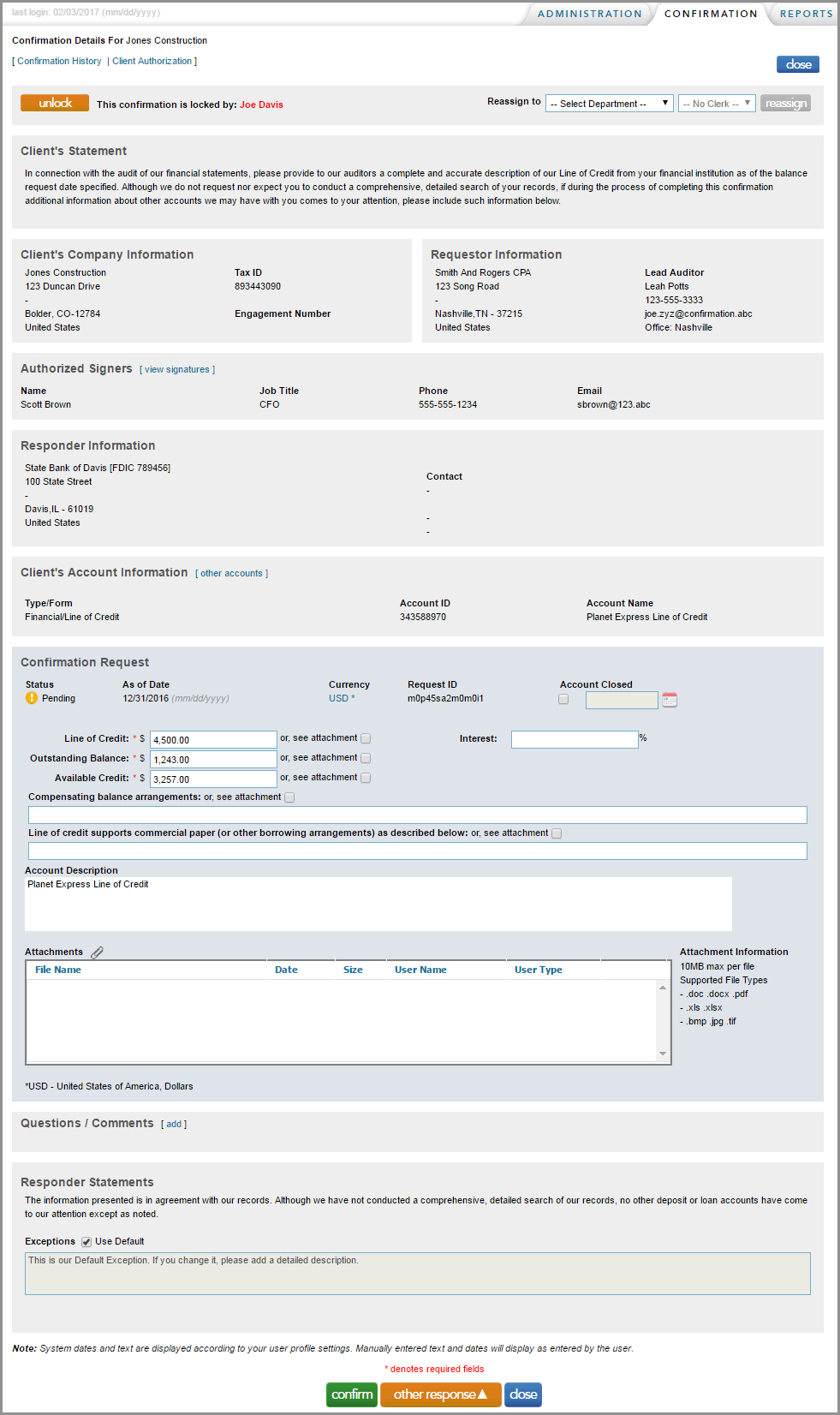Switch to the Administration tab
840x1415 pixels.
point(589,14)
